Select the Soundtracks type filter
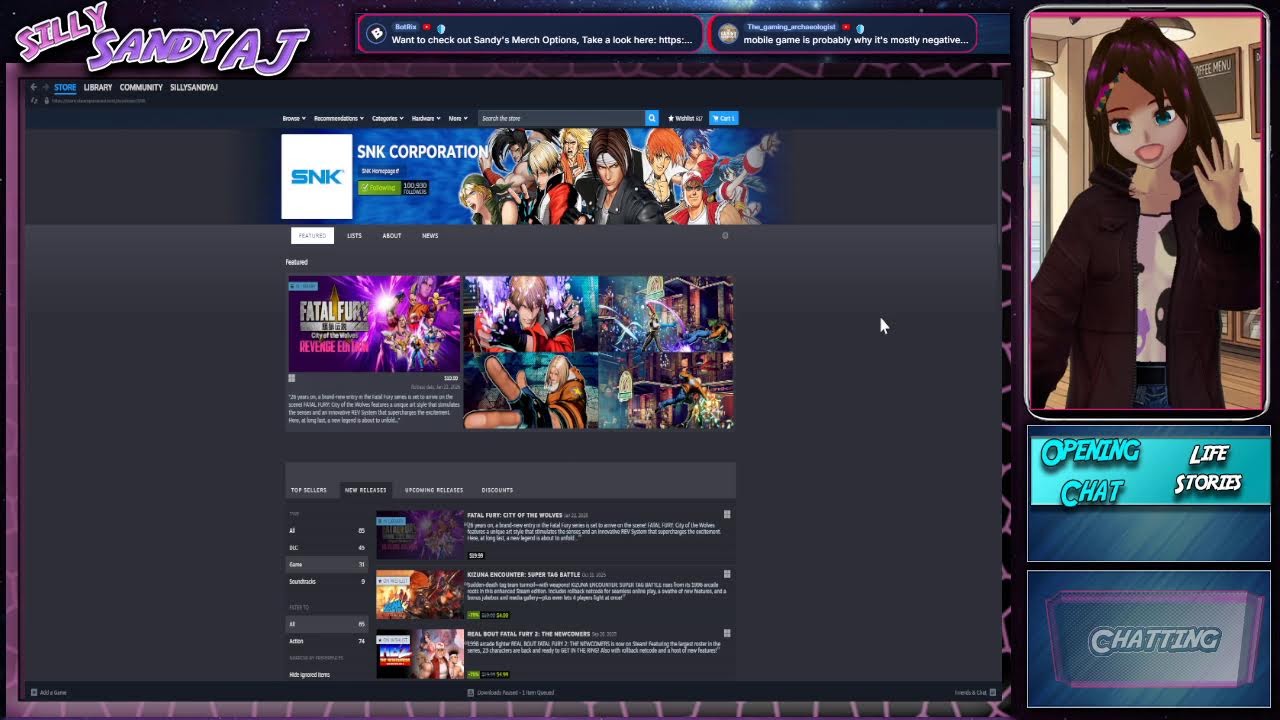1280x720 pixels. (328, 582)
